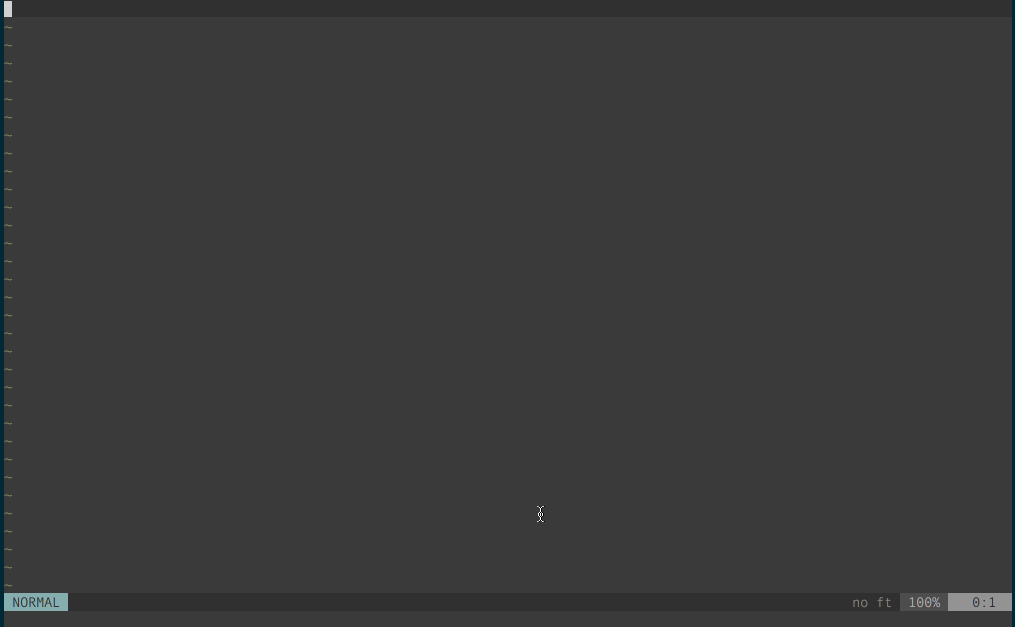Image resolution: width=1015 pixels, height=627 pixels.
Task: Click the NORMAL mode indicator in statusline
Action: click(36, 602)
